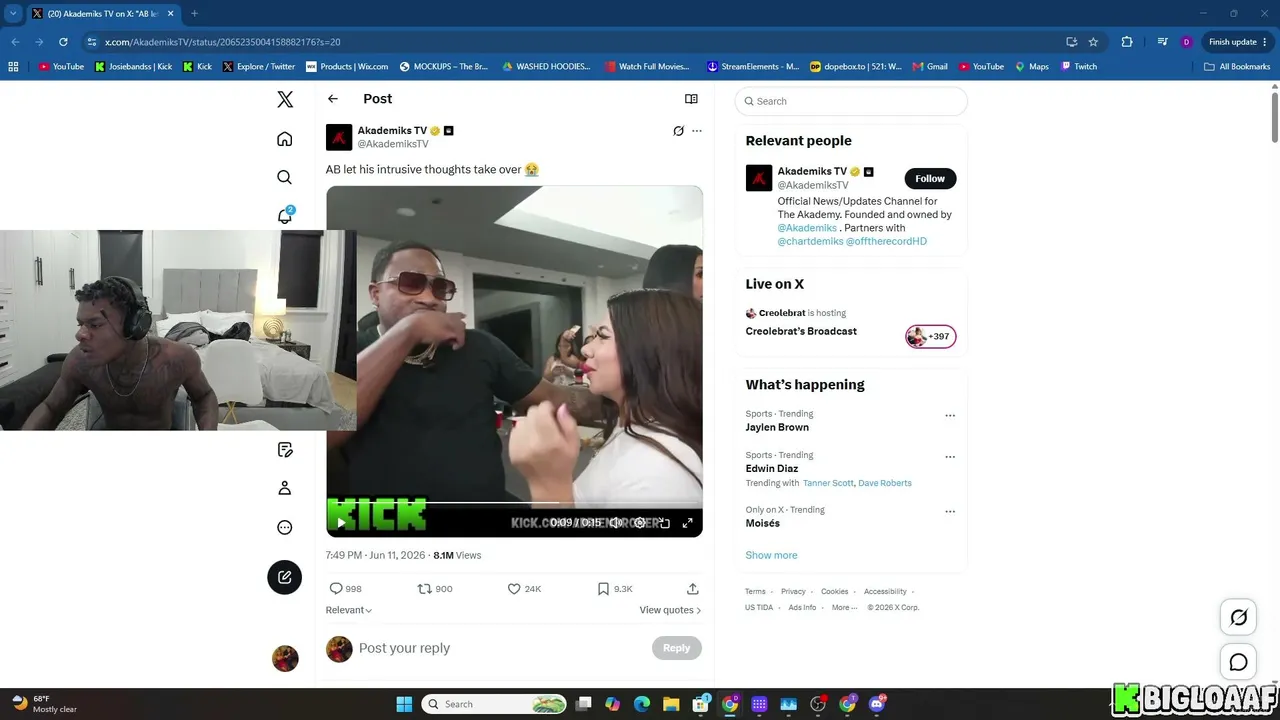Open All Bookmarks folder

point(1237,67)
